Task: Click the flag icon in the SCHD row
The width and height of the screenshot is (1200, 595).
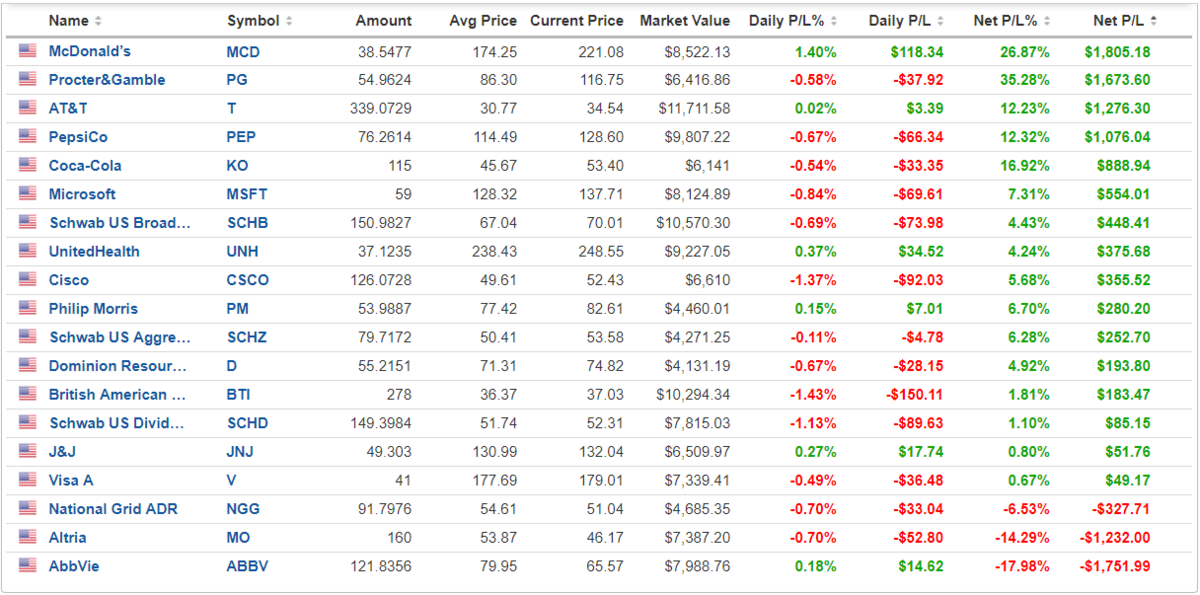Action: tap(27, 423)
